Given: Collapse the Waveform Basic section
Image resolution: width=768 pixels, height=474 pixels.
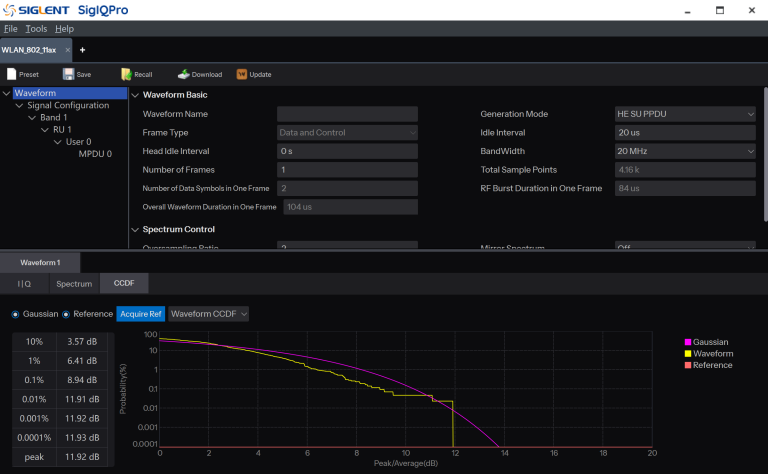Looking at the screenshot, I should pos(135,95).
